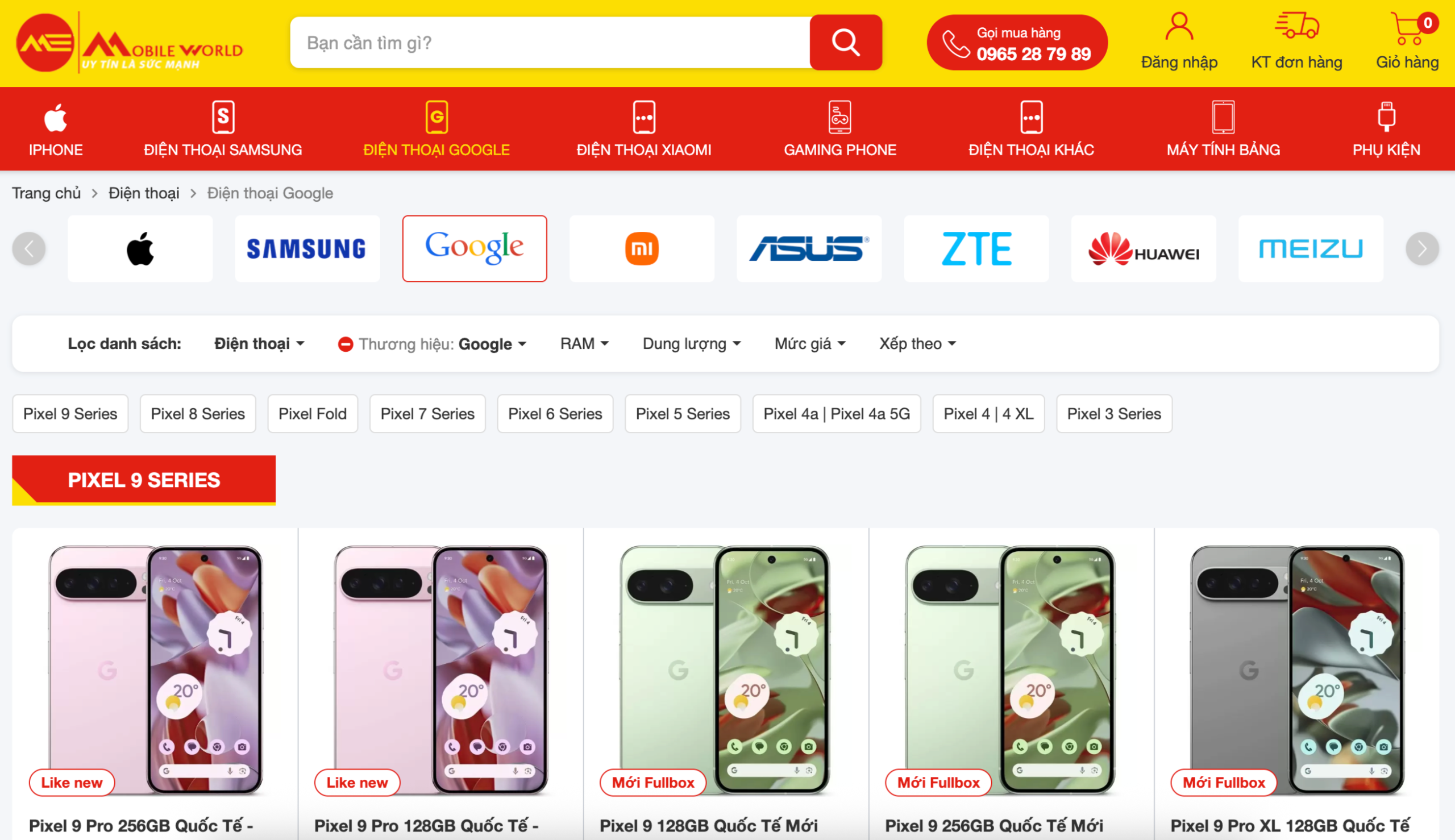Remove the Google brand filter red icon

[345, 344]
